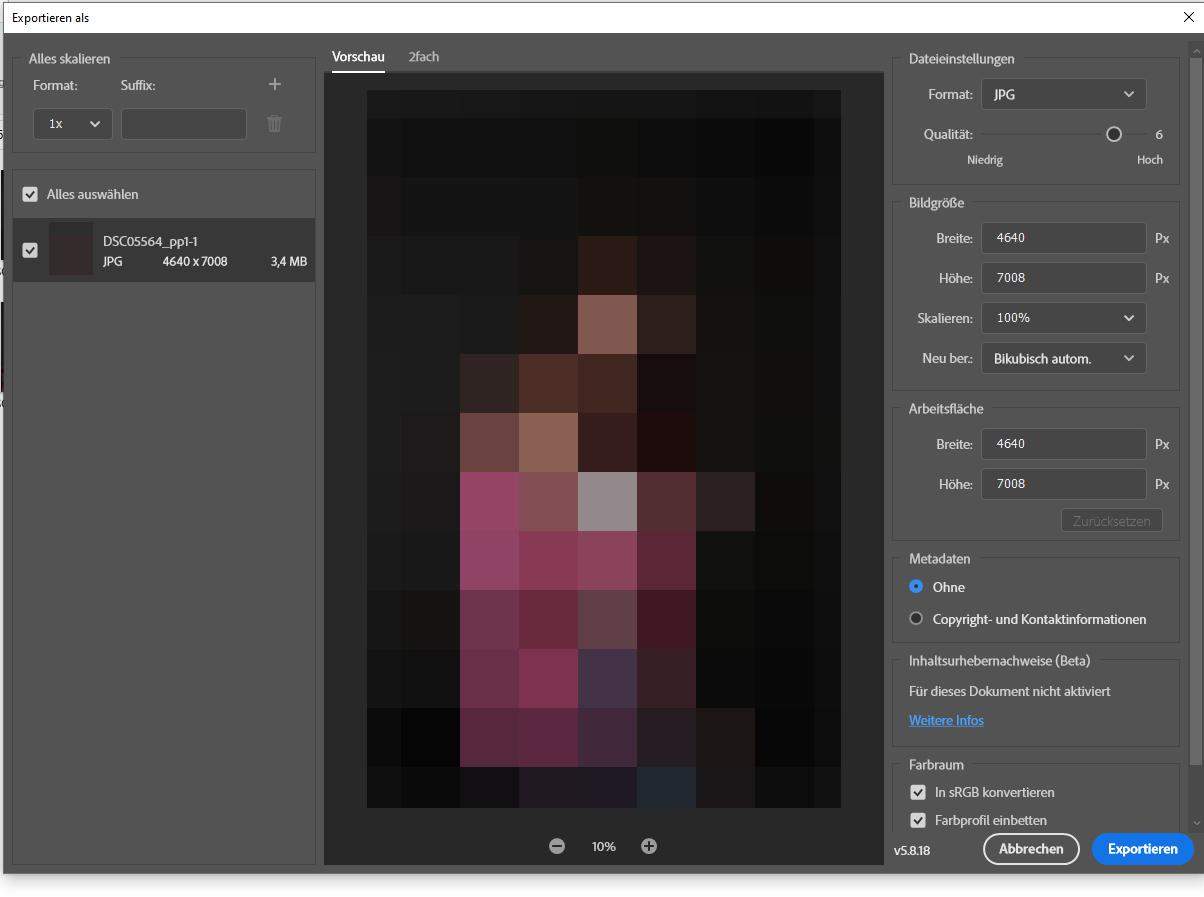Open the 1x scale format dropdown
Viewport: 1204px width, 897px height.
coord(73,124)
